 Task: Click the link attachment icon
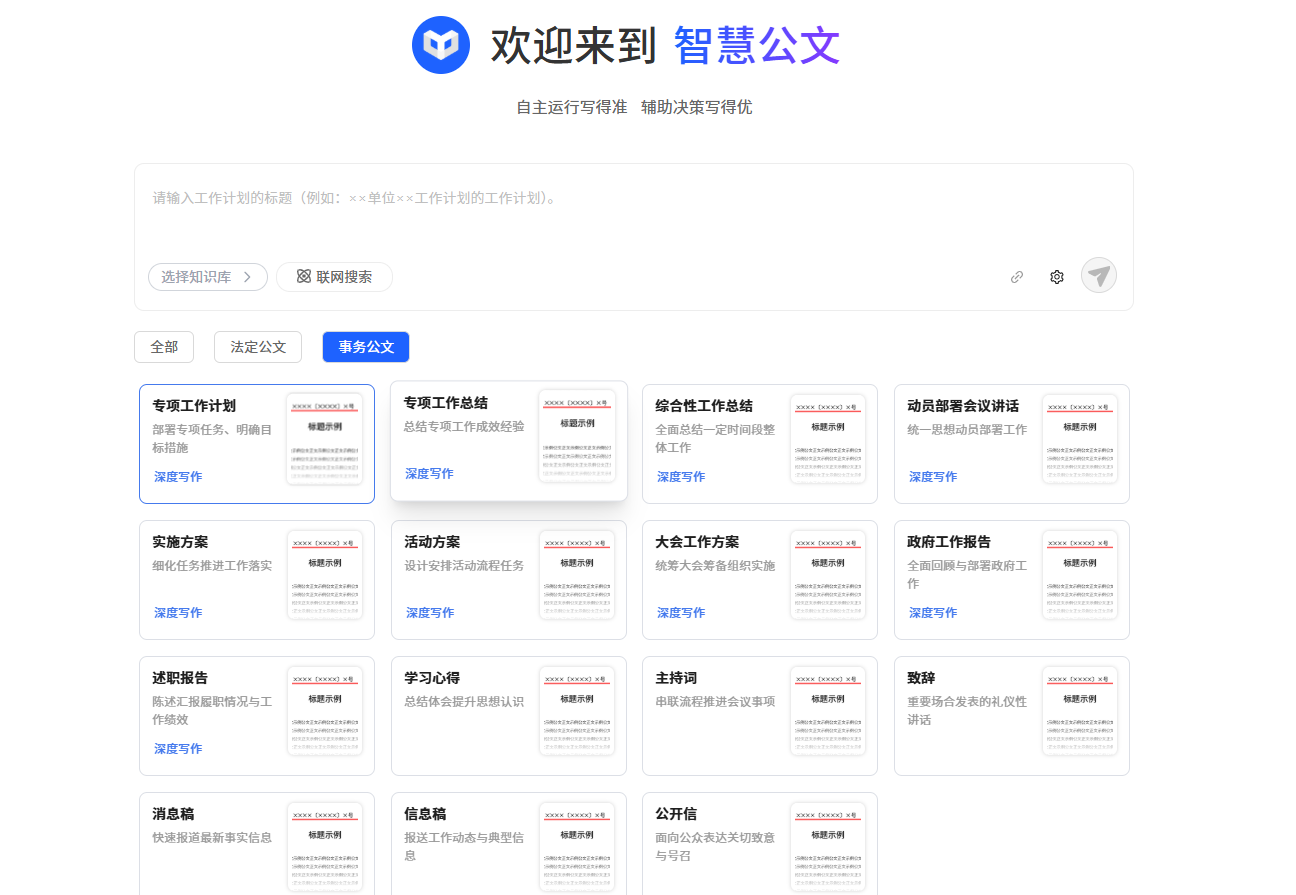tap(1016, 277)
